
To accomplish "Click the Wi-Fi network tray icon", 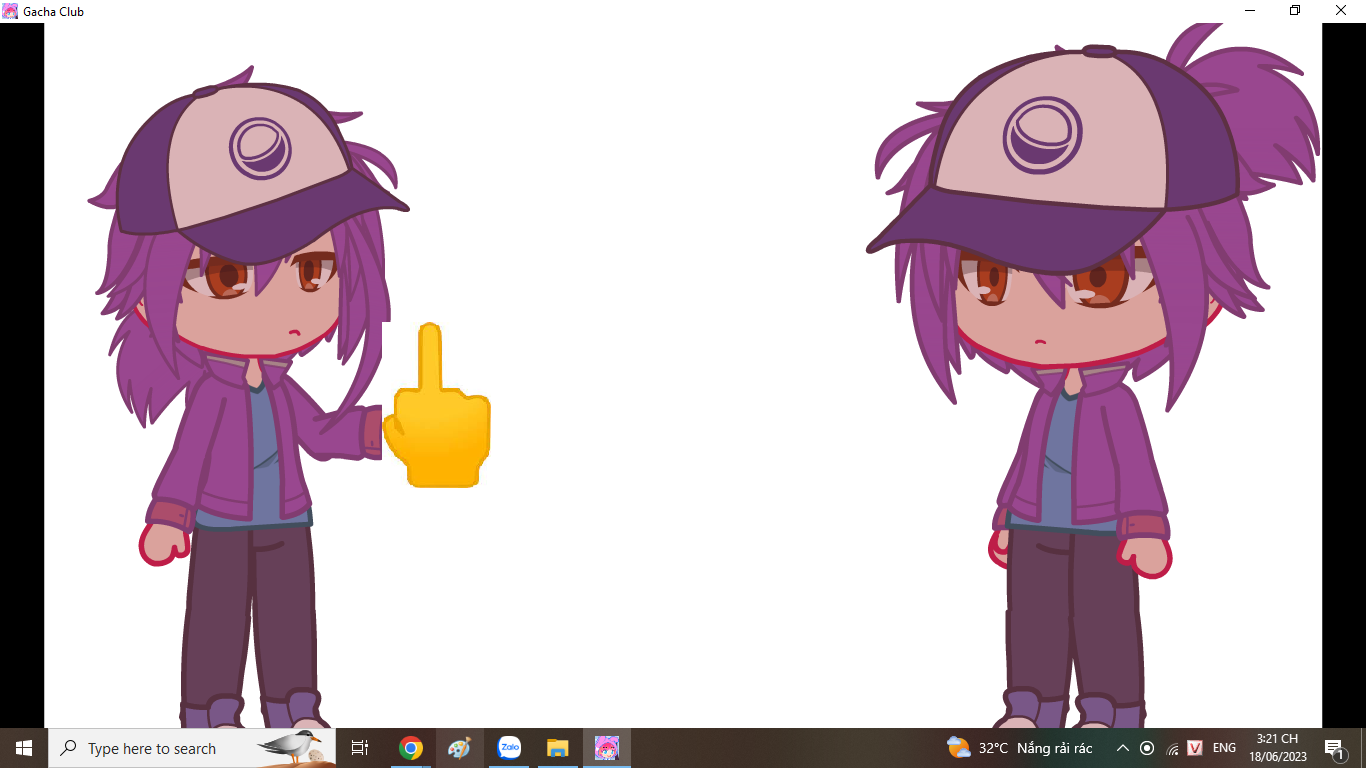I will coord(1171,748).
